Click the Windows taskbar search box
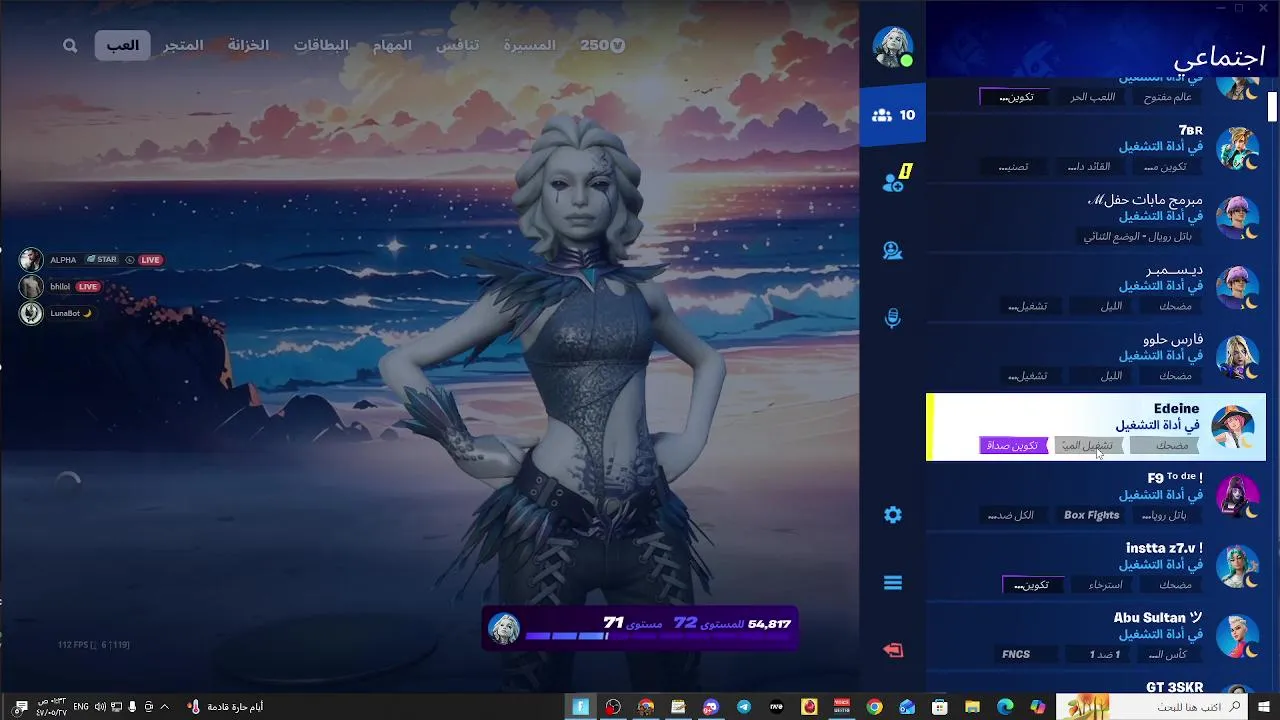1280x720 pixels. (x=1152, y=707)
